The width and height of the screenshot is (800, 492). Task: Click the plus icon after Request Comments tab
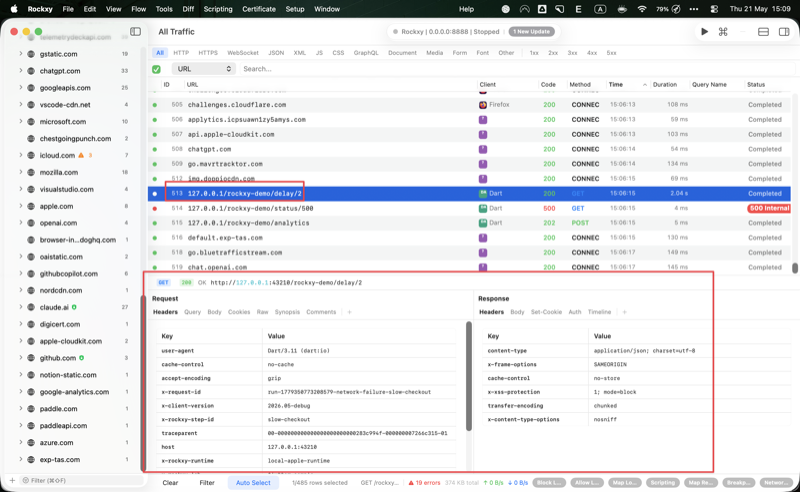[x=349, y=312]
